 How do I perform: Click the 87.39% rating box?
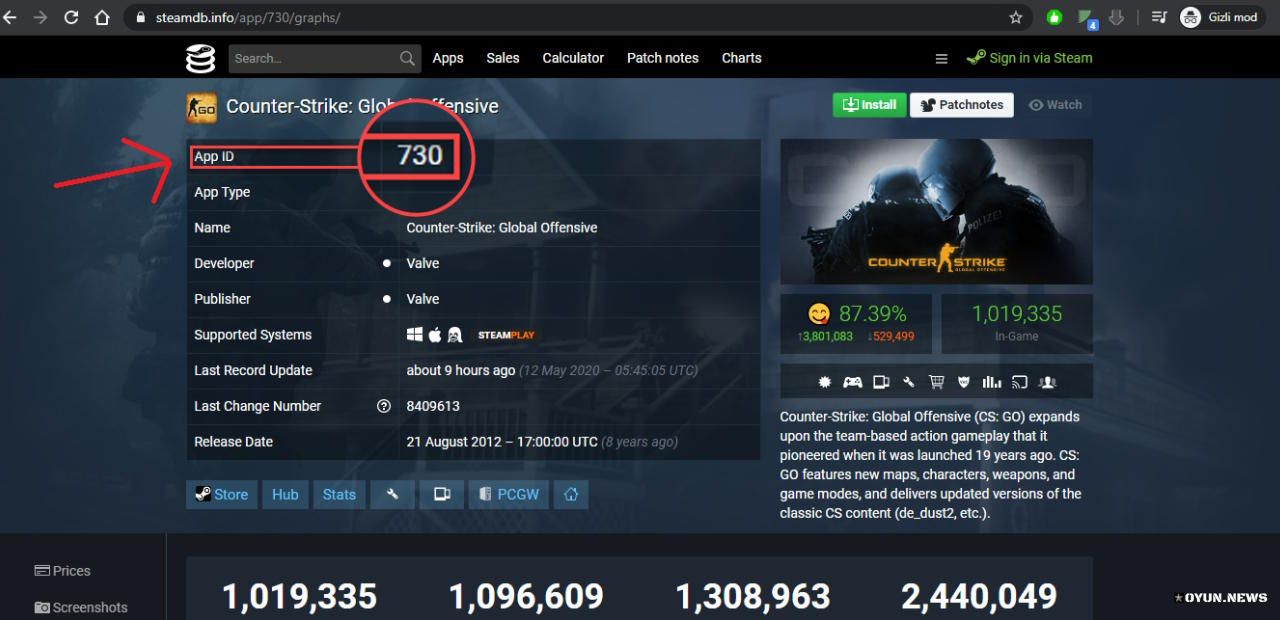click(x=856, y=323)
